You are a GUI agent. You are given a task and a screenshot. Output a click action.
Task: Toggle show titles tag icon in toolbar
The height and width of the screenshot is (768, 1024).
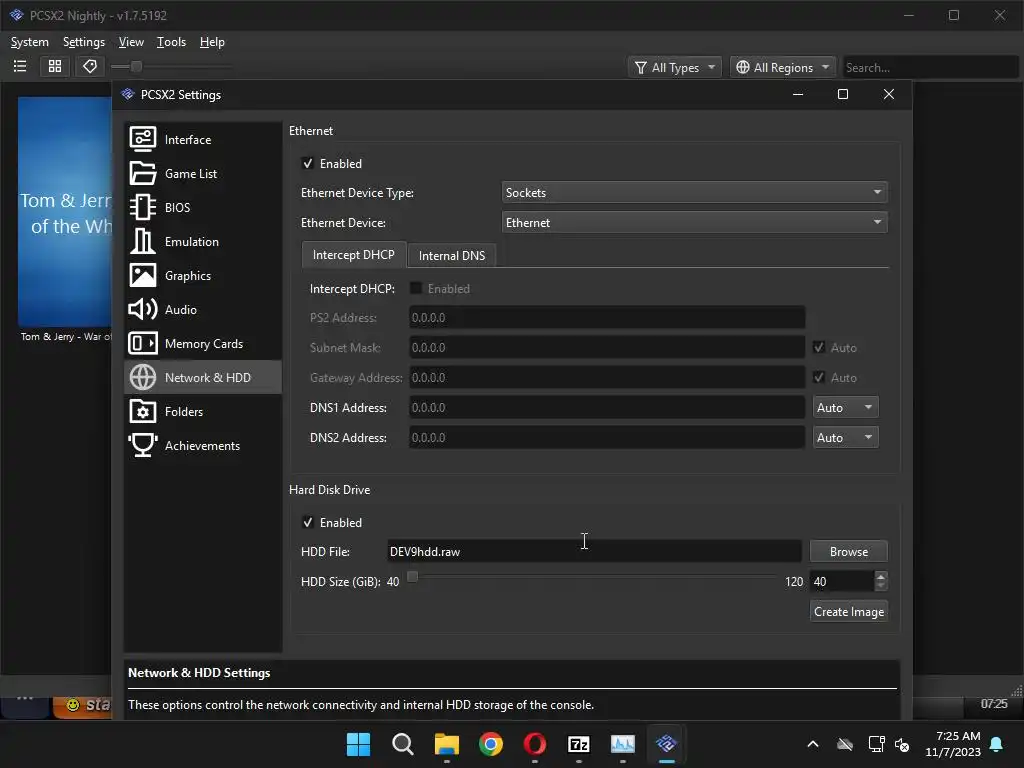point(89,66)
